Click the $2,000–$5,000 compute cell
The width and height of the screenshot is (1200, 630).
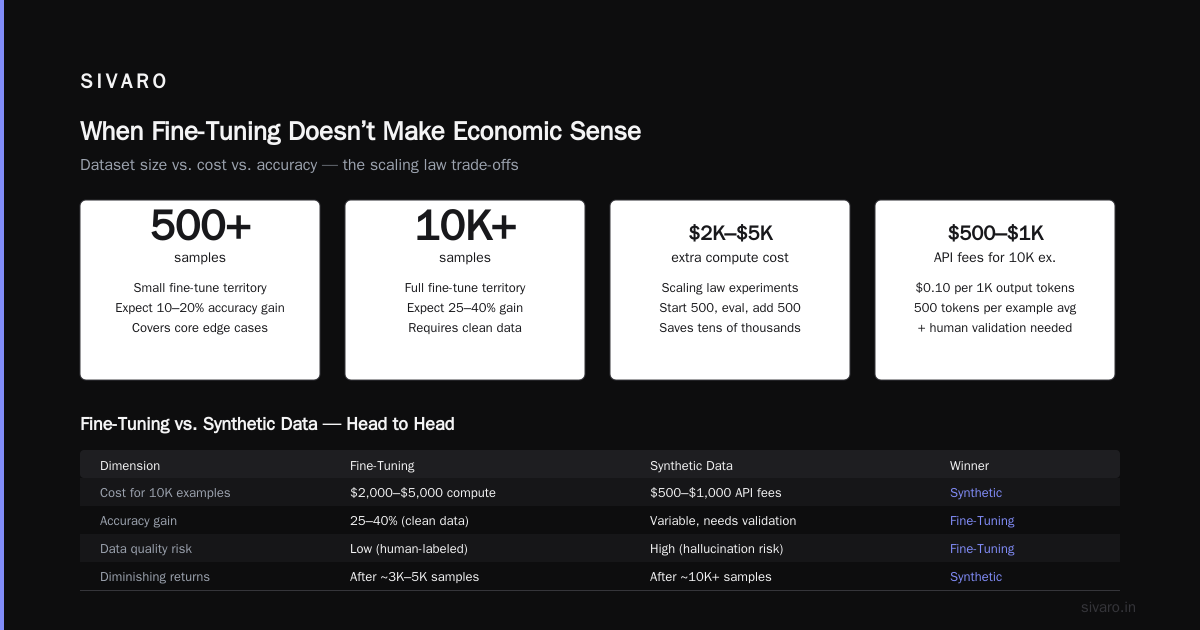click(423, 493)
